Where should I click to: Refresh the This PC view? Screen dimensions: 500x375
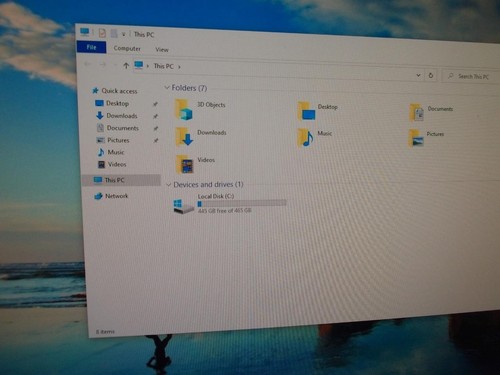[431, 75]
